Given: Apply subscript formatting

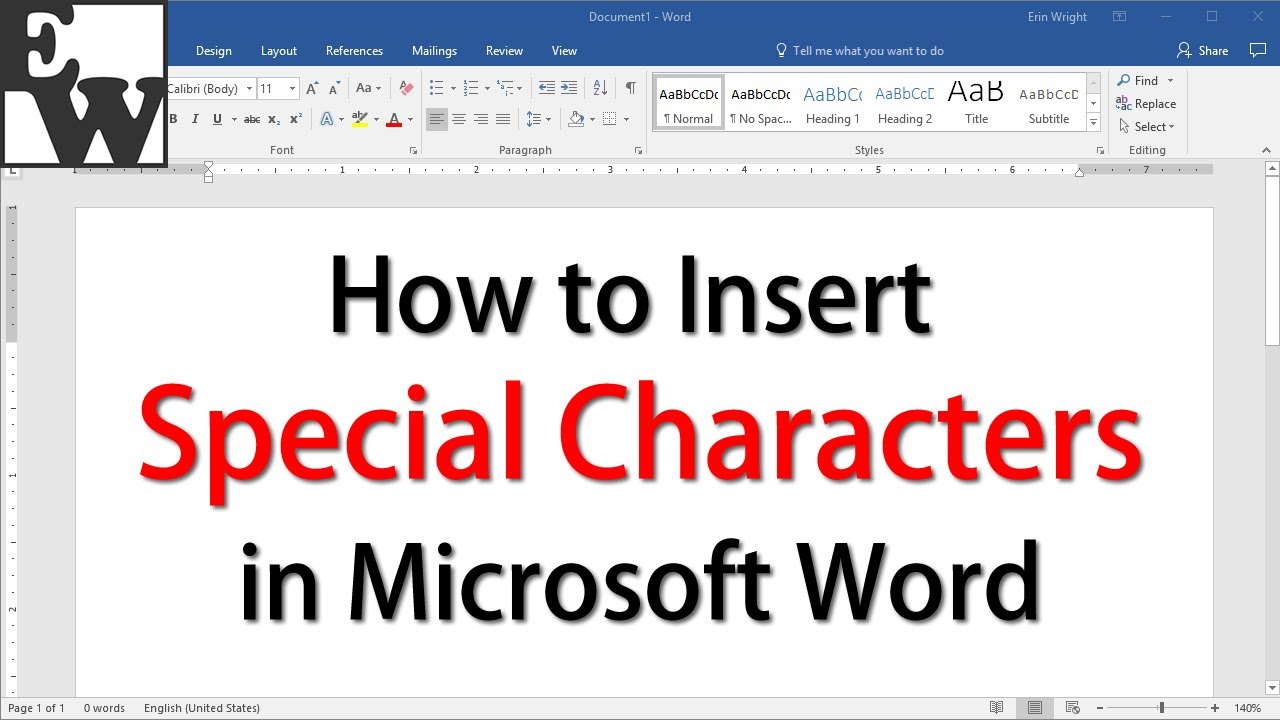Looking at the screenshot, I should point(274,119).
